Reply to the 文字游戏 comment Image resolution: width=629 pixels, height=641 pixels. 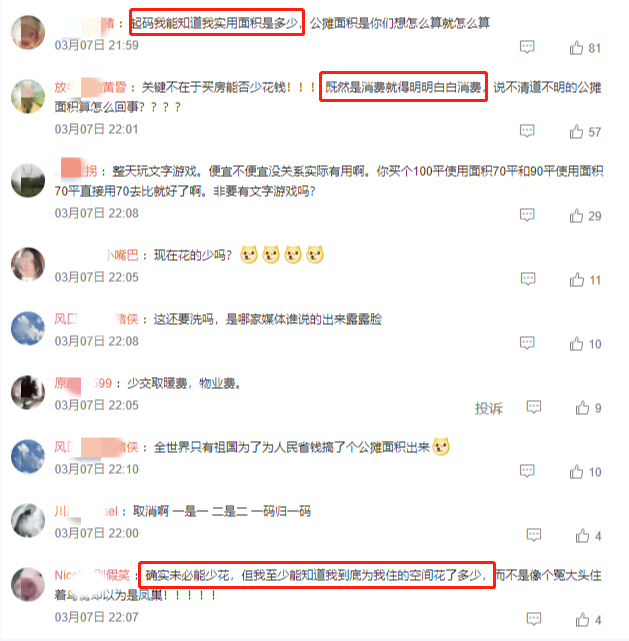(x=527, y=215)
